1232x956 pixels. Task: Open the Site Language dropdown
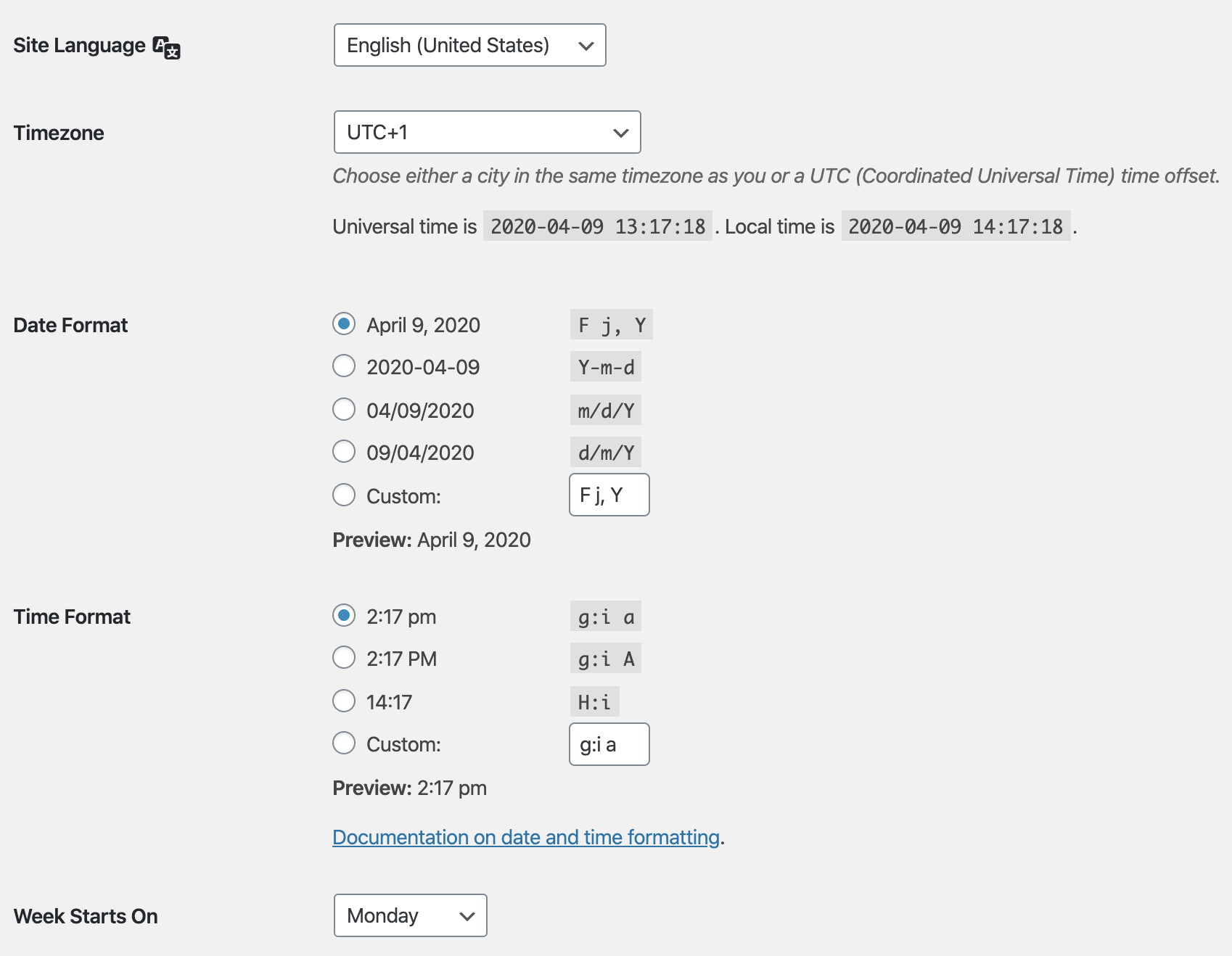coord(469,45)
